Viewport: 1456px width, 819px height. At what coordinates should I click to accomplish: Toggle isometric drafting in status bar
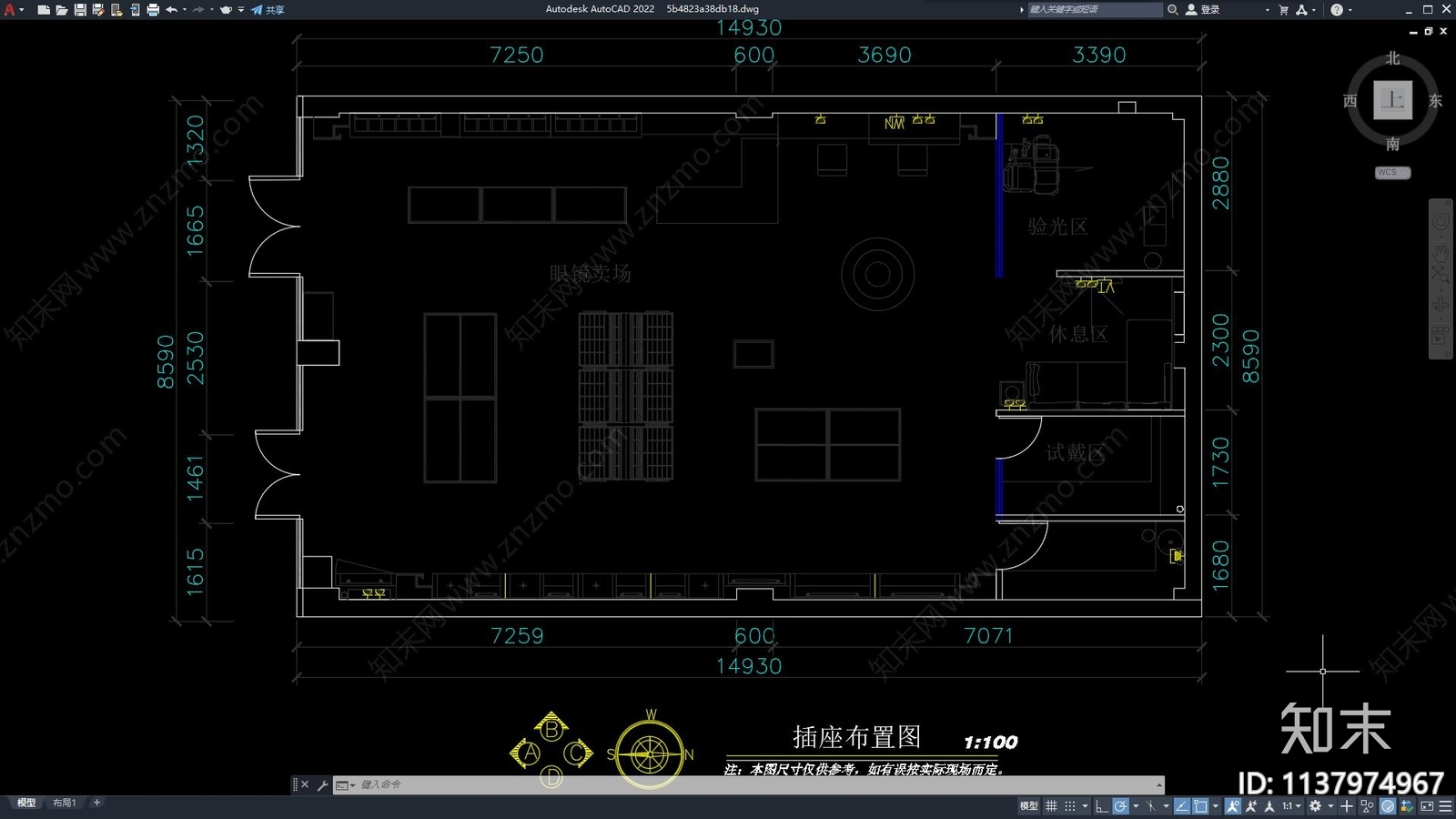pyautogui.click(x=1151, y=806)
